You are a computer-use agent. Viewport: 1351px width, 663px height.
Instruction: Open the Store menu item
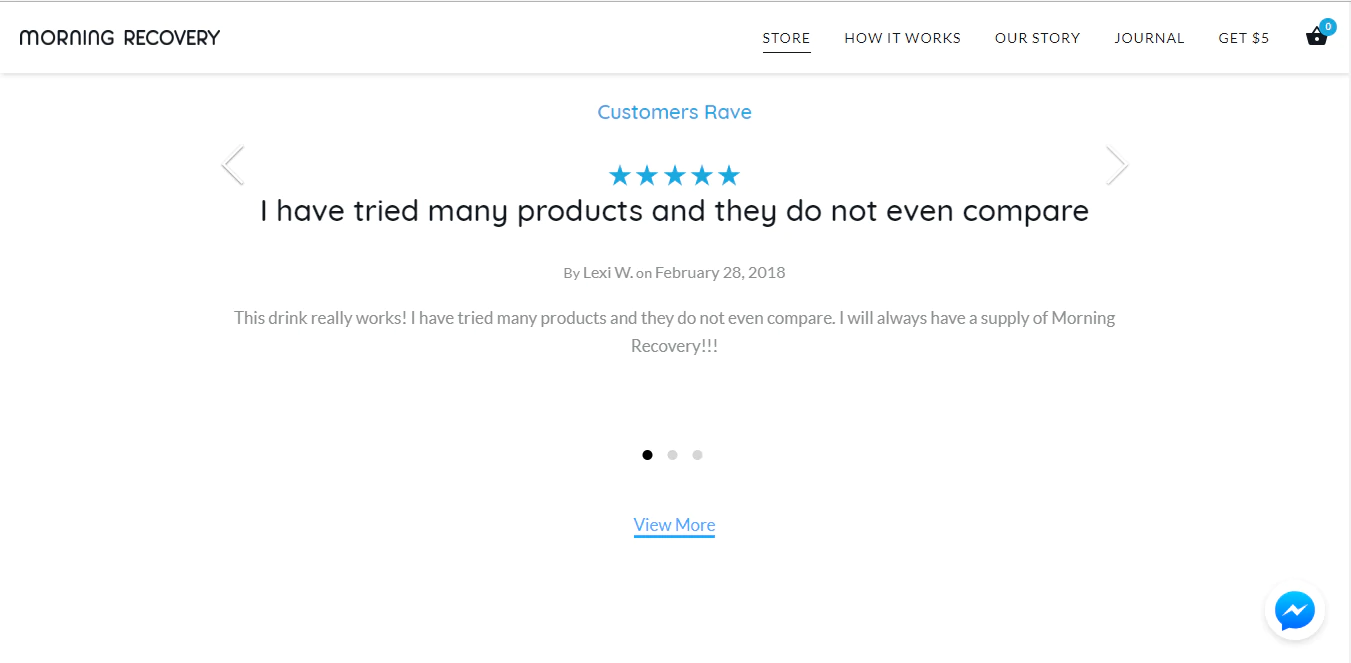[786, 38]
